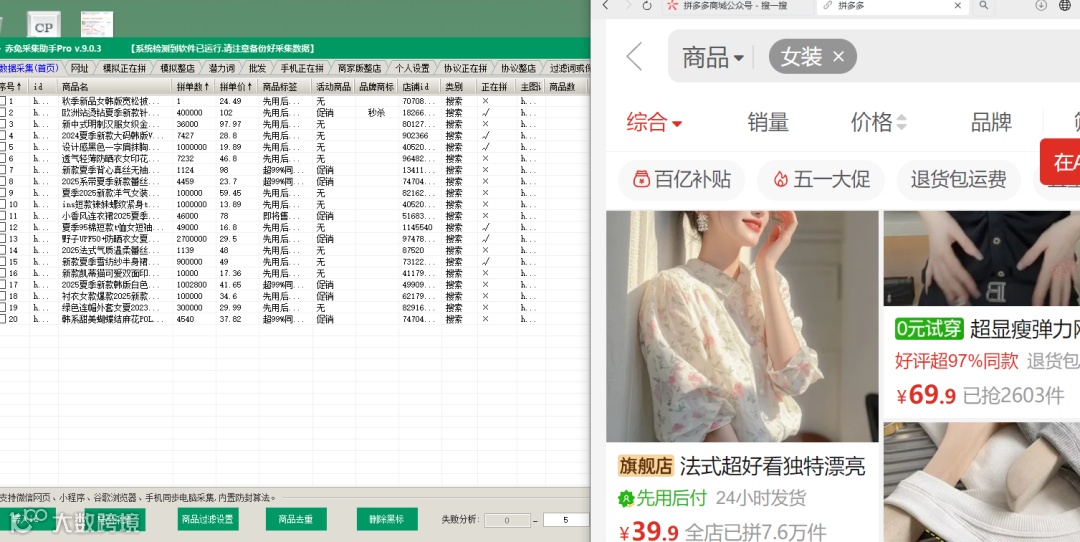Open floral blouse product image
This screenshot has width=1080, height=542.
pyautogui.click(x=742, y=326)
